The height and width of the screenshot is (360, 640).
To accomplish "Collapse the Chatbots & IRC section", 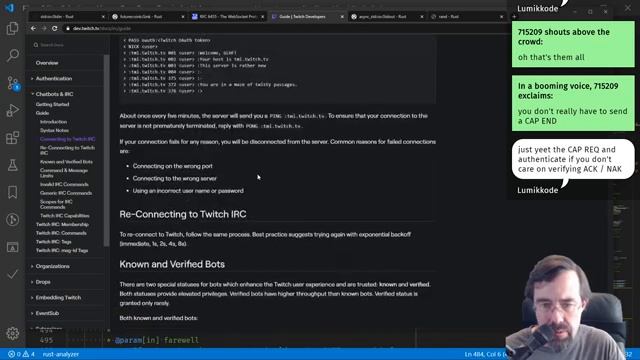I will (x=54, y=94).
